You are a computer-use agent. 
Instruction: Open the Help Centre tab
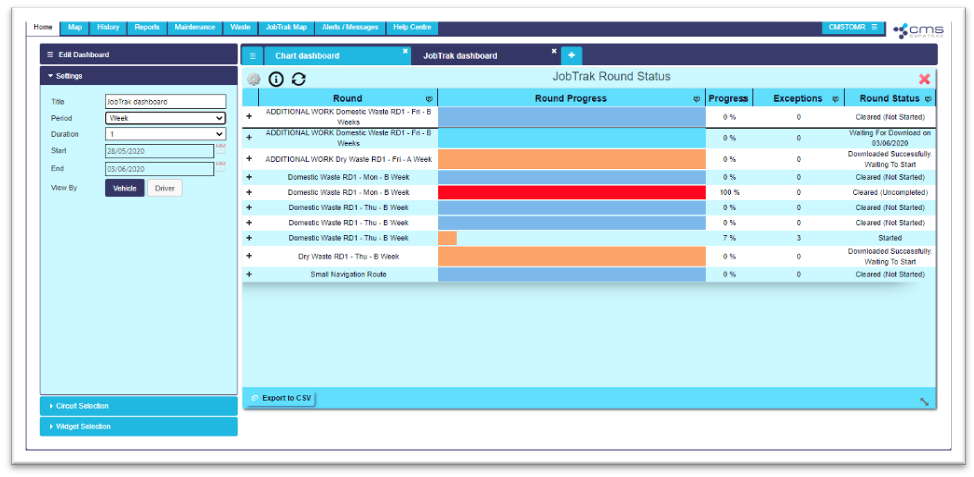(x=412, y=27)
